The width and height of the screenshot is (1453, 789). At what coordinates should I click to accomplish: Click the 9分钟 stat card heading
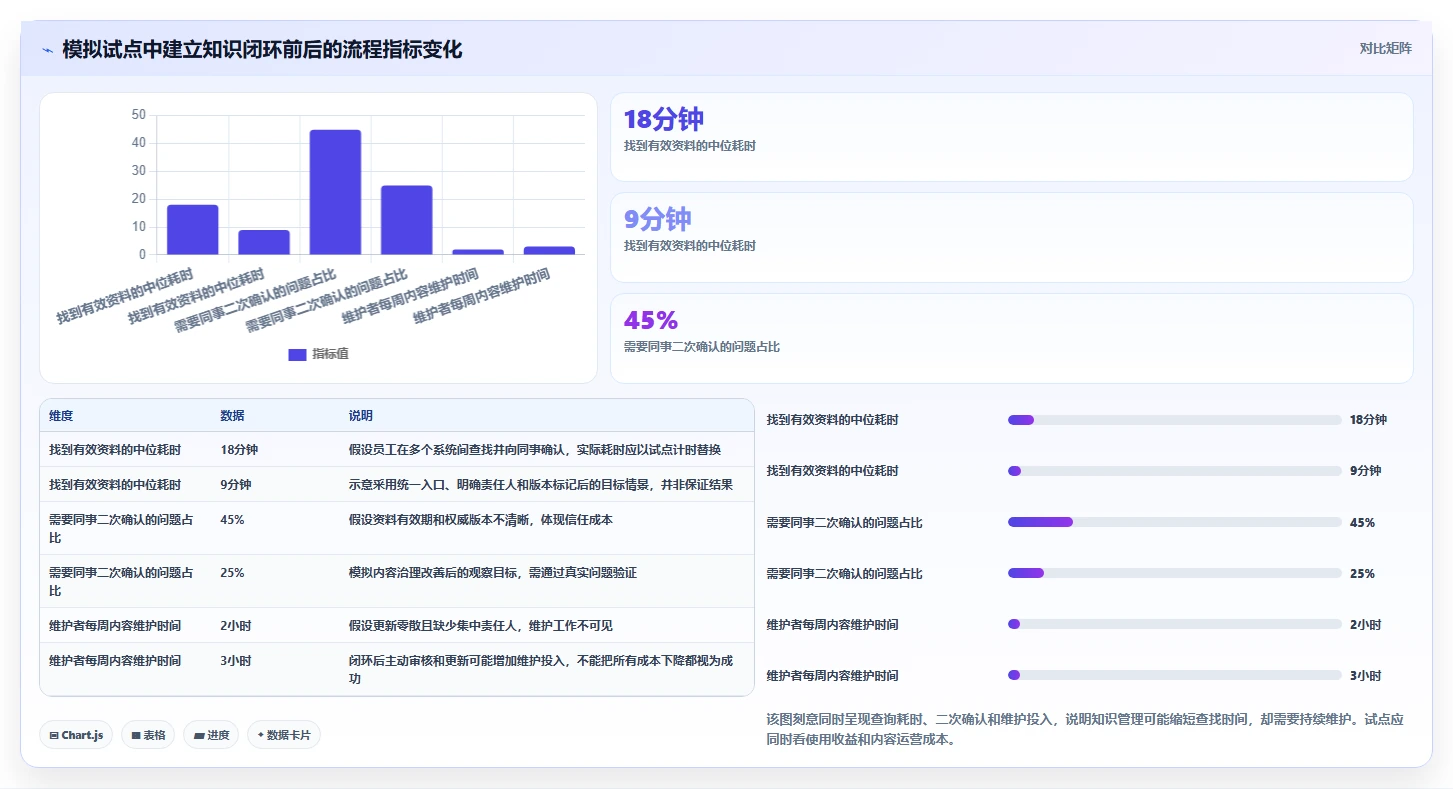coord(658,219)
